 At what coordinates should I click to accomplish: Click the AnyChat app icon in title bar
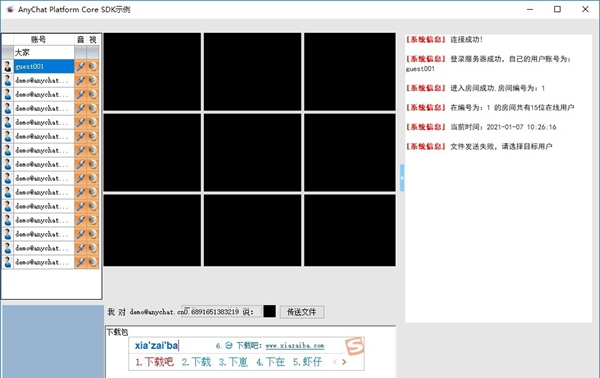(10, 9)
